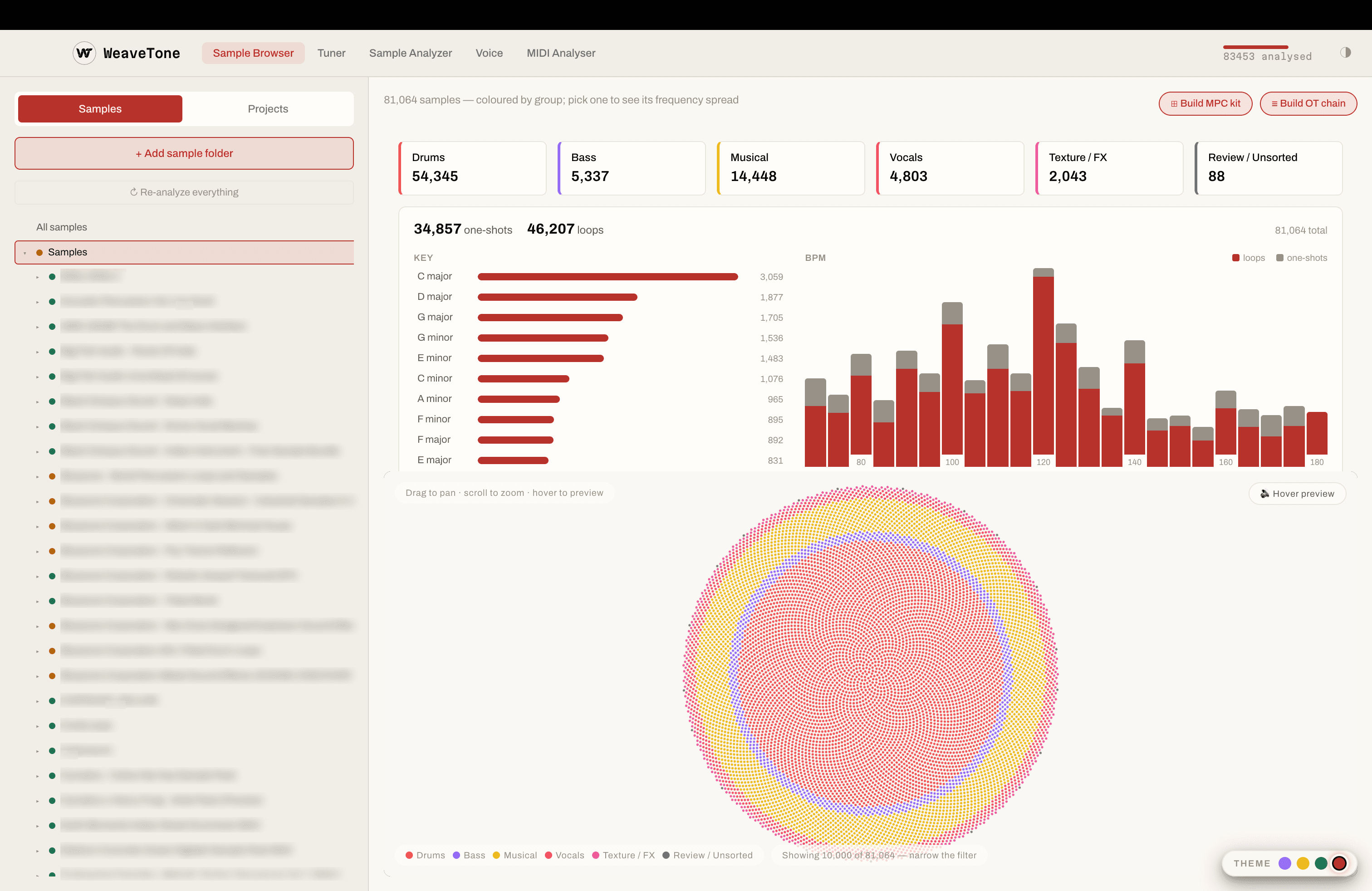Screen dimensions: 1372x891
Task: Click the '81,064 total' text
Action: click(1300, 230)
